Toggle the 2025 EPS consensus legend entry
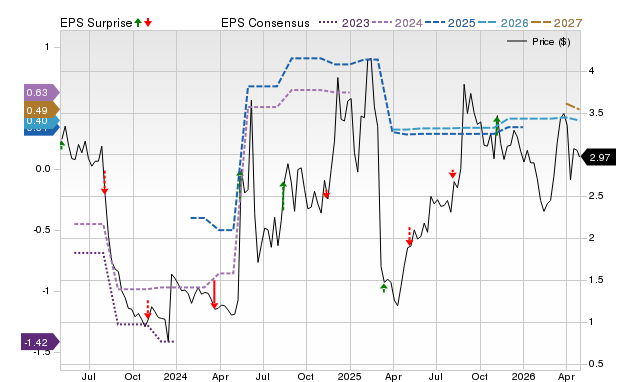The image size is (640, 382). pyautogui.click(x=450, y=23)
